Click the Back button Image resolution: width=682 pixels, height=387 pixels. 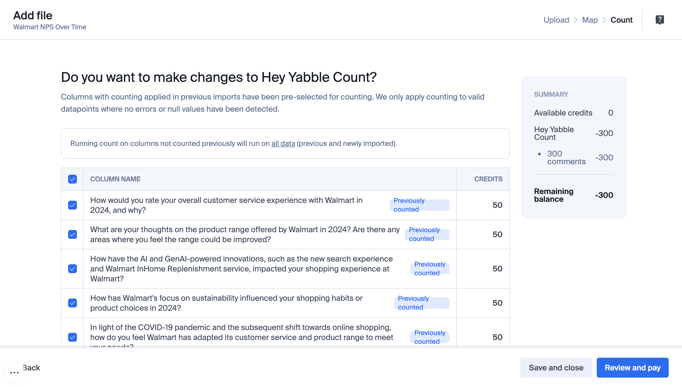click(31, 368)
